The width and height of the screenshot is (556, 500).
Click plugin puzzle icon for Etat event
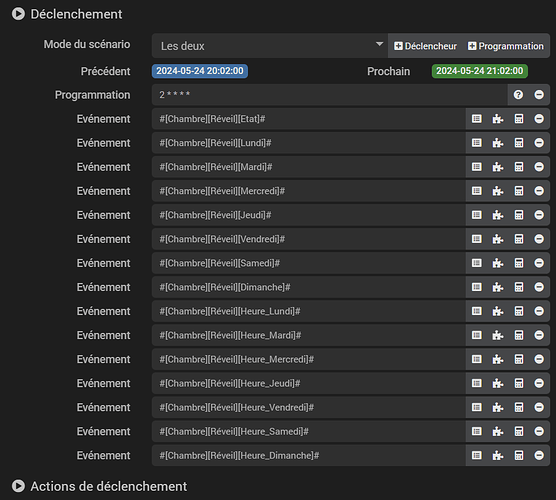coord(497,119)
